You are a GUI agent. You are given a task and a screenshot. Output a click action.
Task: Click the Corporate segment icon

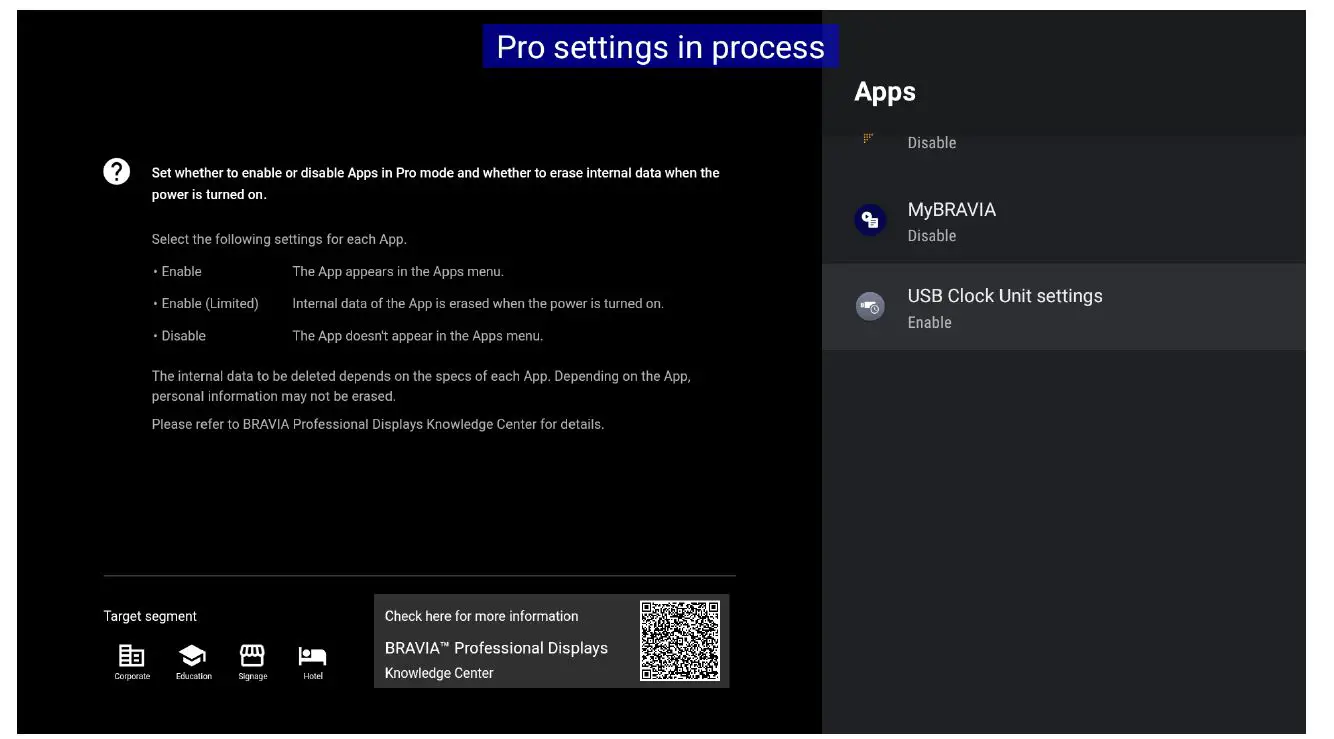click(131, 661)
